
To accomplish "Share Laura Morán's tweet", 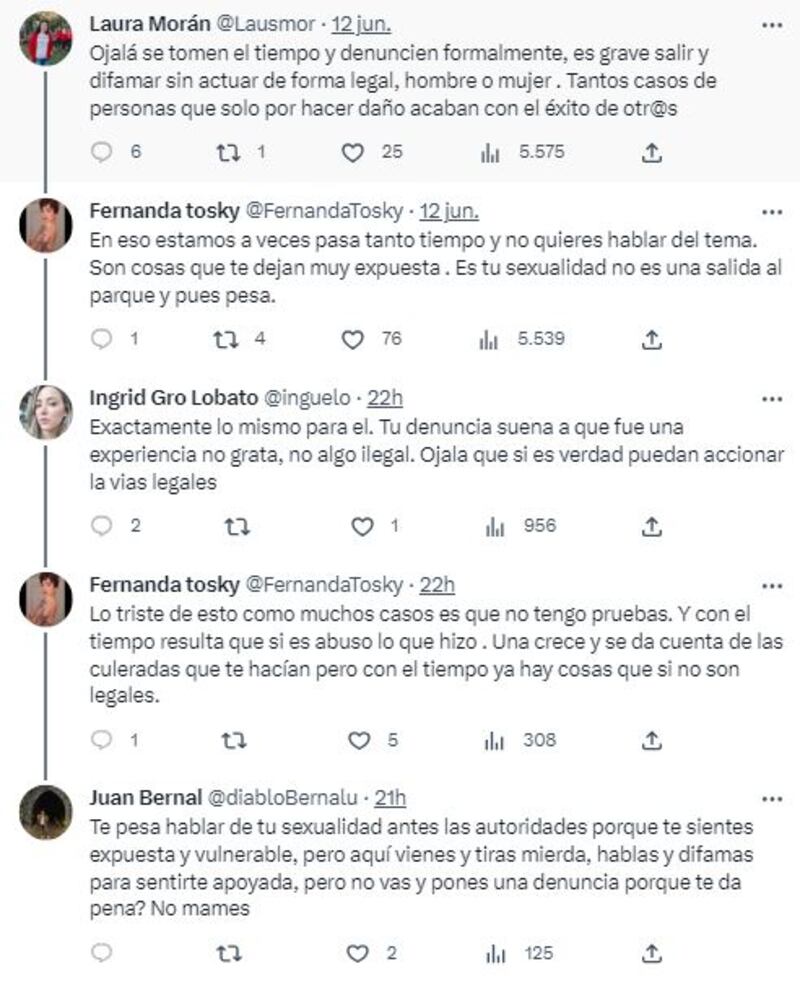I will [x=651, y=152].
